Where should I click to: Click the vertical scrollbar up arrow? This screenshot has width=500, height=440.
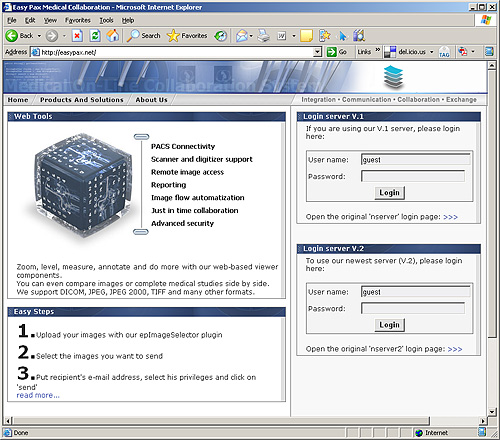(x=492, y=65)
